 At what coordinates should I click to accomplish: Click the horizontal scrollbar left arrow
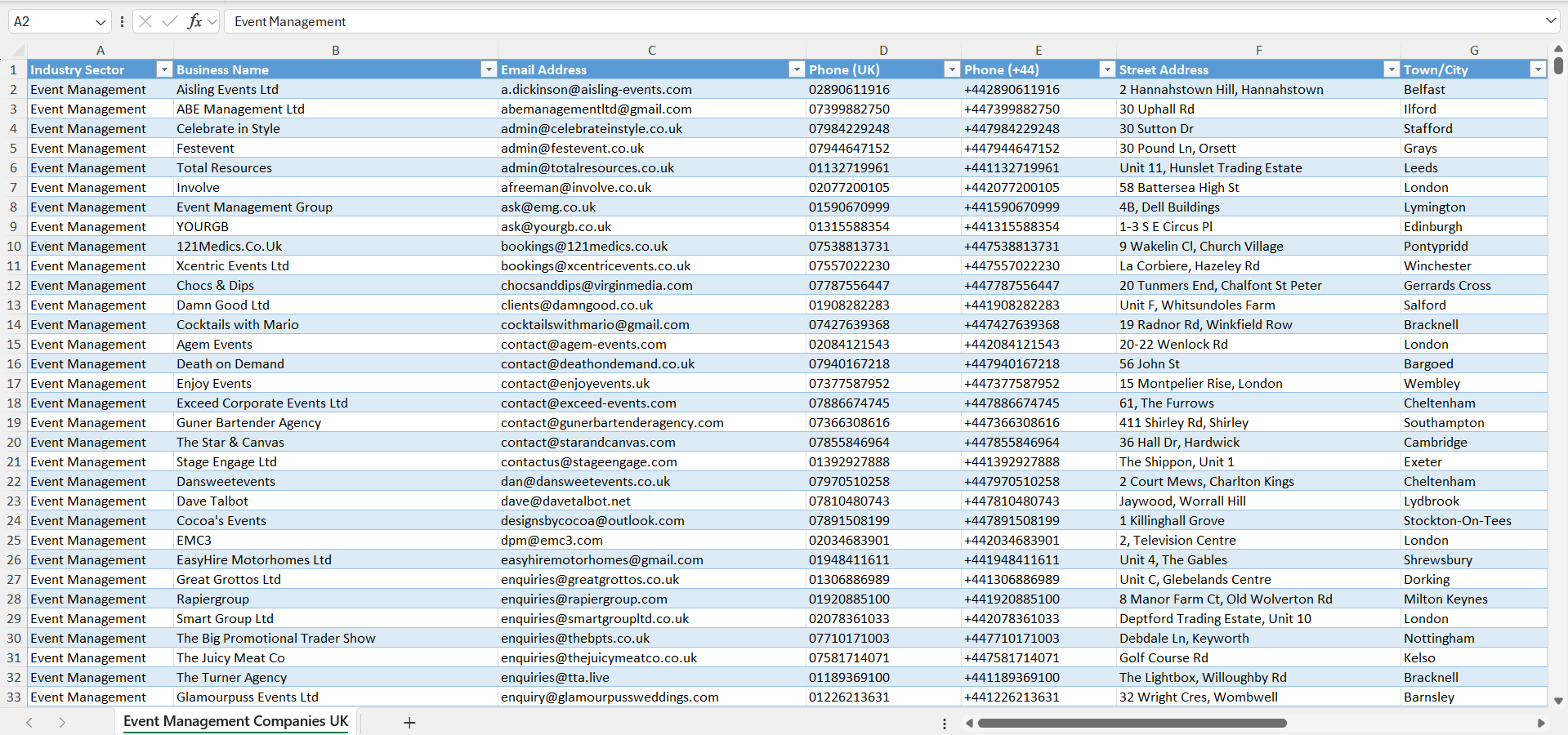969,723
